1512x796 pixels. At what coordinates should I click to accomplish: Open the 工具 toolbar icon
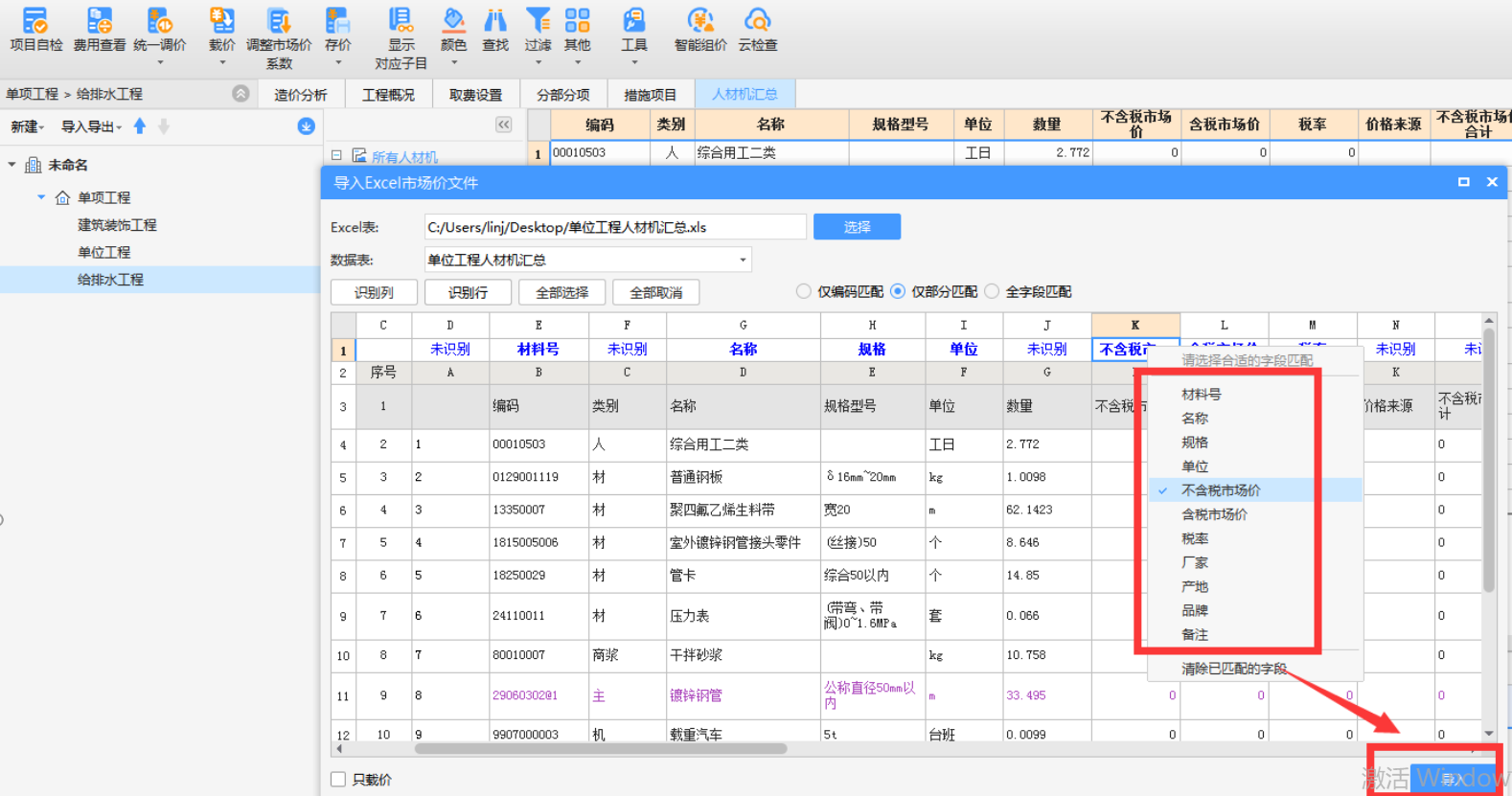(x=634, y=21)
